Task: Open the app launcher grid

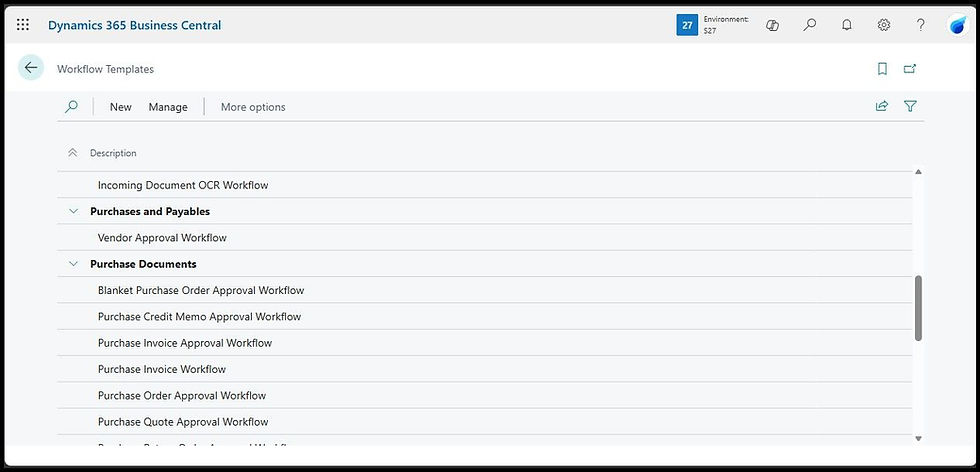Action: coord(23,25)
